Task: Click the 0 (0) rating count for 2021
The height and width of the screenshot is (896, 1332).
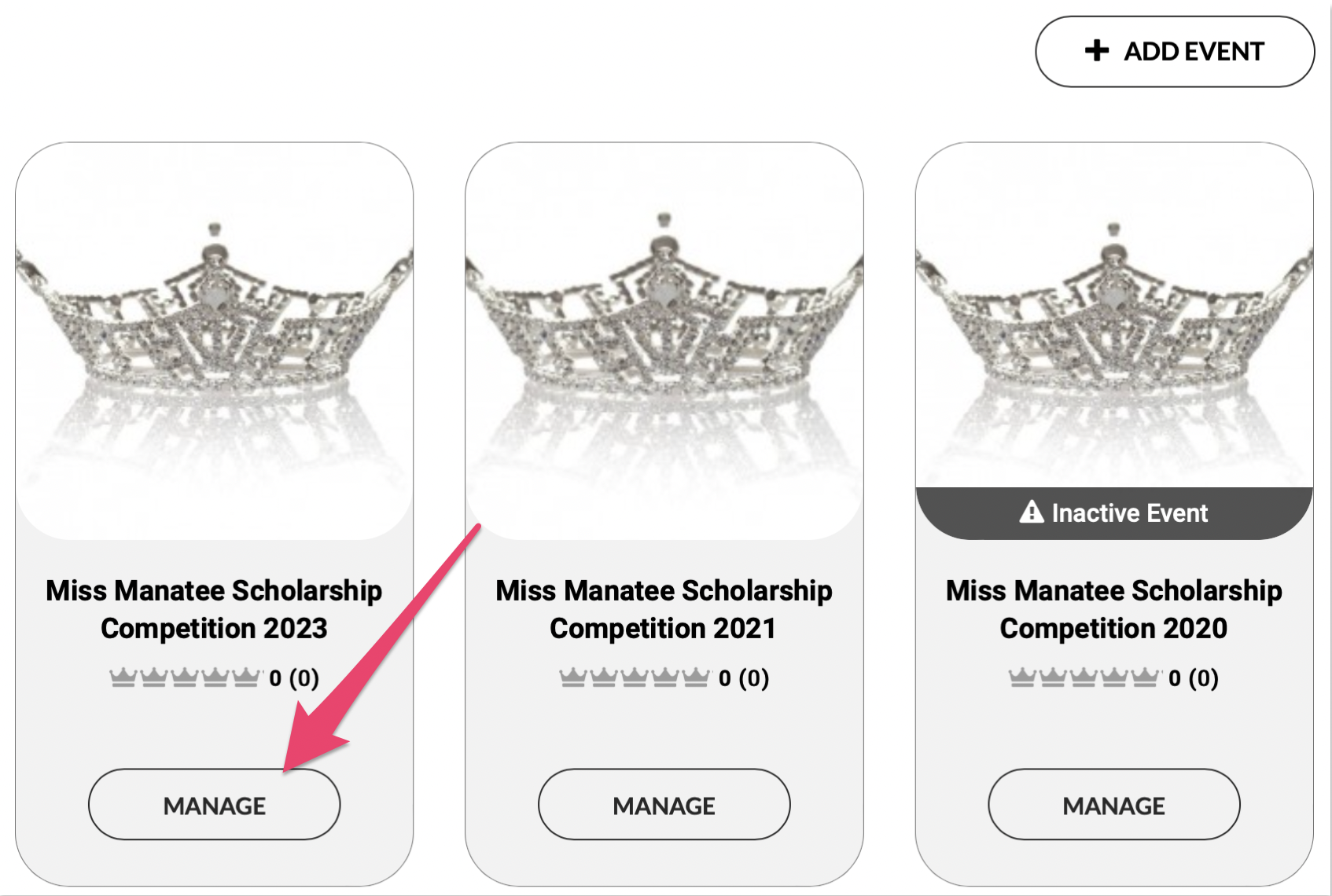Action: pos(743,678)
